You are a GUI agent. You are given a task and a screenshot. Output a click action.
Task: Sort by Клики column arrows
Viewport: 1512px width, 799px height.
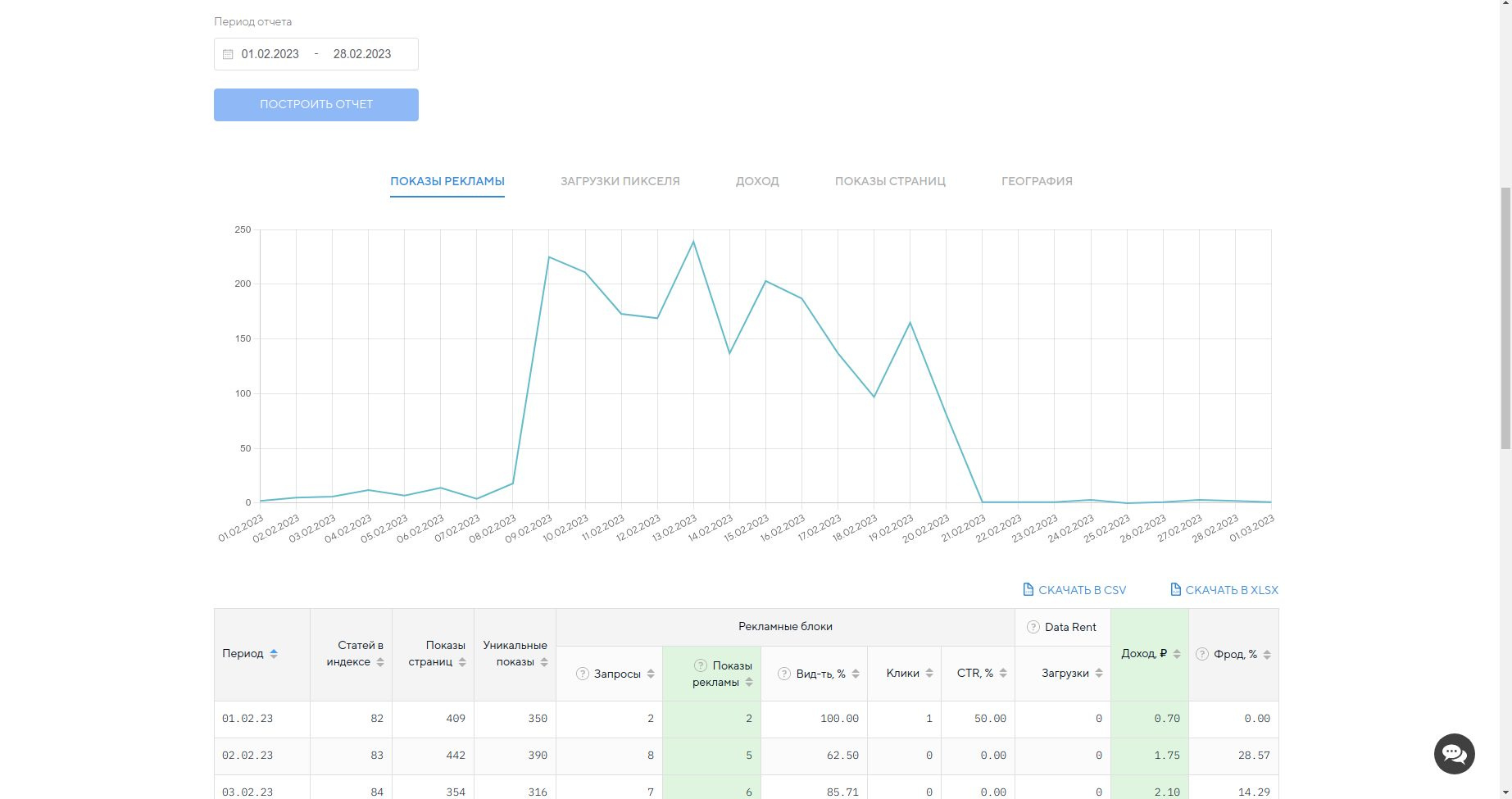(929, 673)
